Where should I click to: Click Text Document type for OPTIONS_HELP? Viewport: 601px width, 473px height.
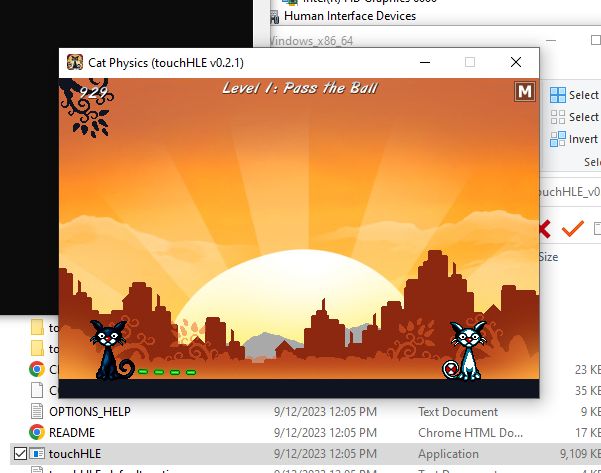click(458, 412)
